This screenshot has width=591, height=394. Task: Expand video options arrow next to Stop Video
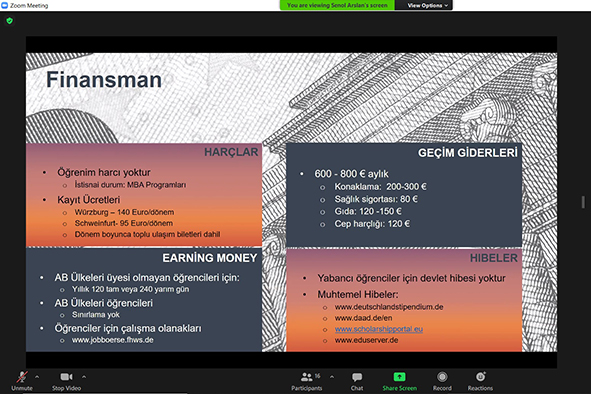(x=84, y=377)
